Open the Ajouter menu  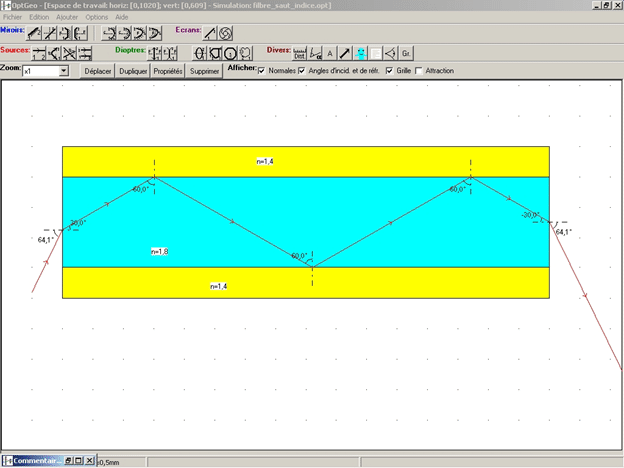click(67, 17)
